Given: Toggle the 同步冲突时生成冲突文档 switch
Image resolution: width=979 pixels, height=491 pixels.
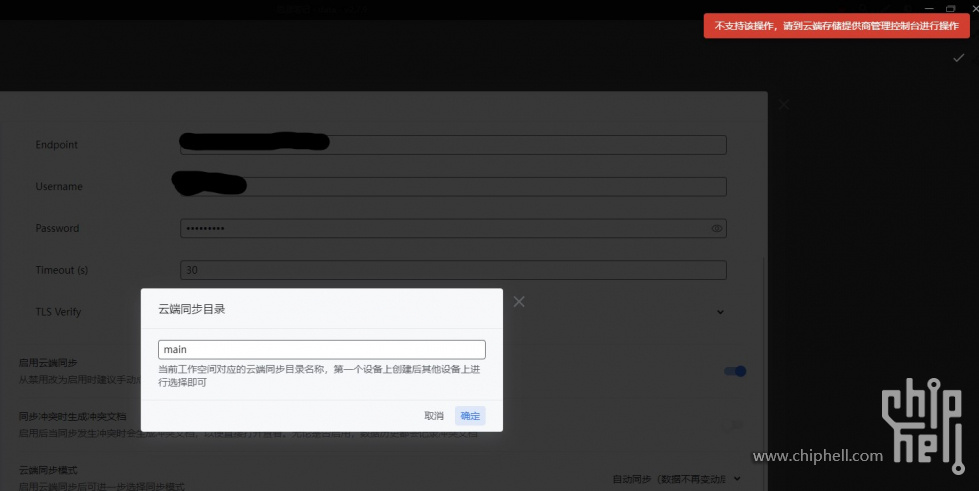Looking at the screenshot, I should (735, 425).
